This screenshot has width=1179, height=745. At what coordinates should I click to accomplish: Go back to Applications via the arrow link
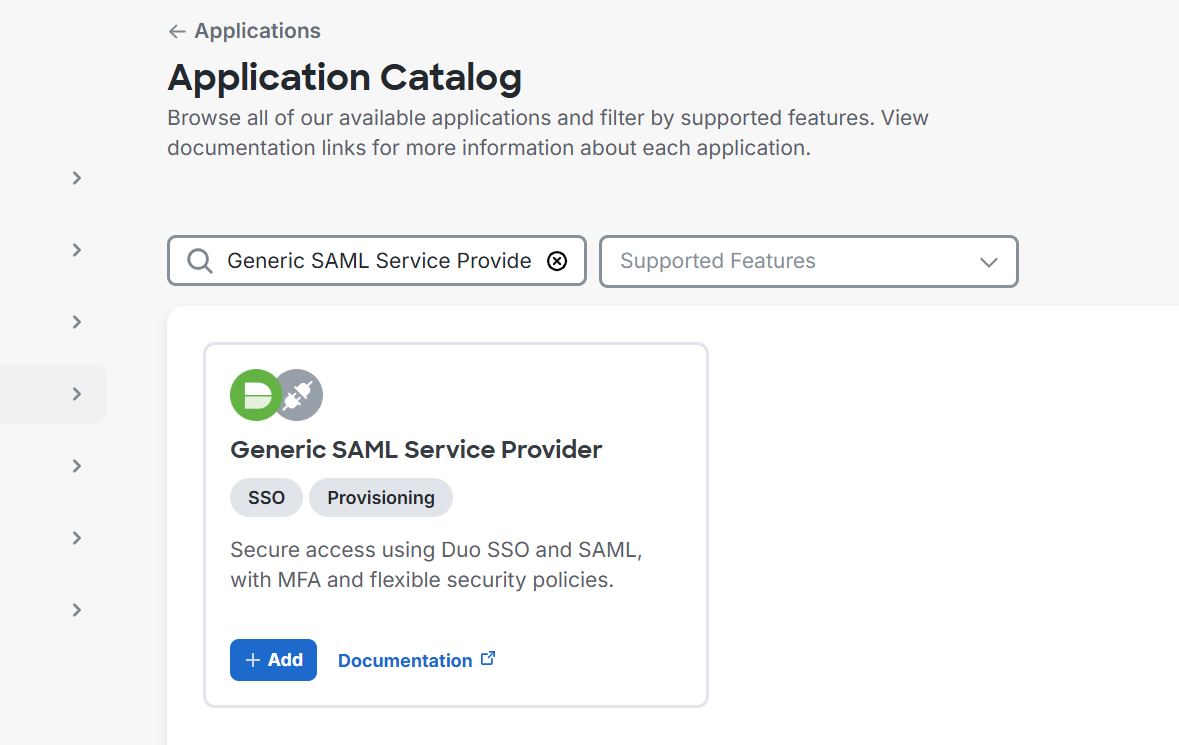(x=244, y=31)
